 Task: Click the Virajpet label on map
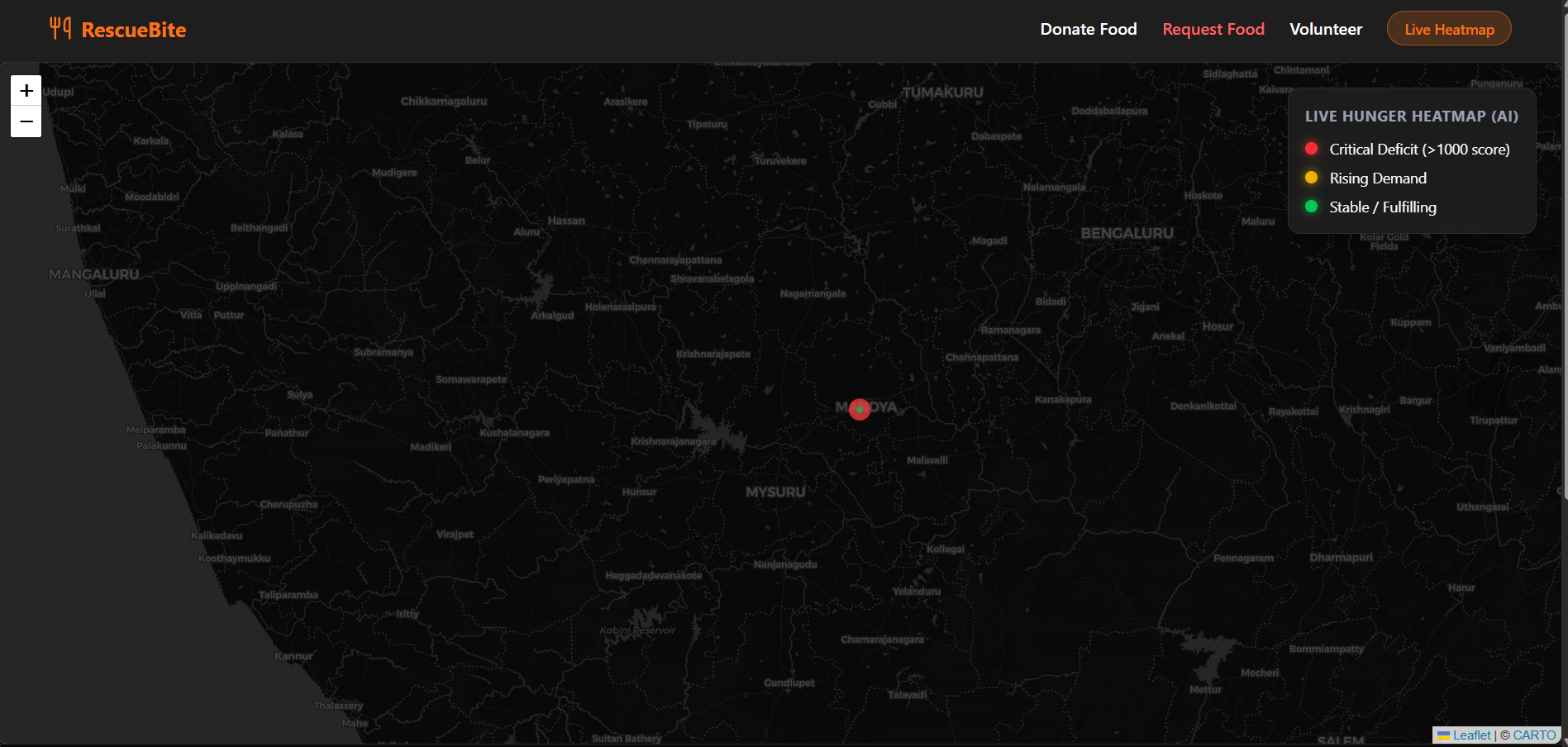[455, 534]
